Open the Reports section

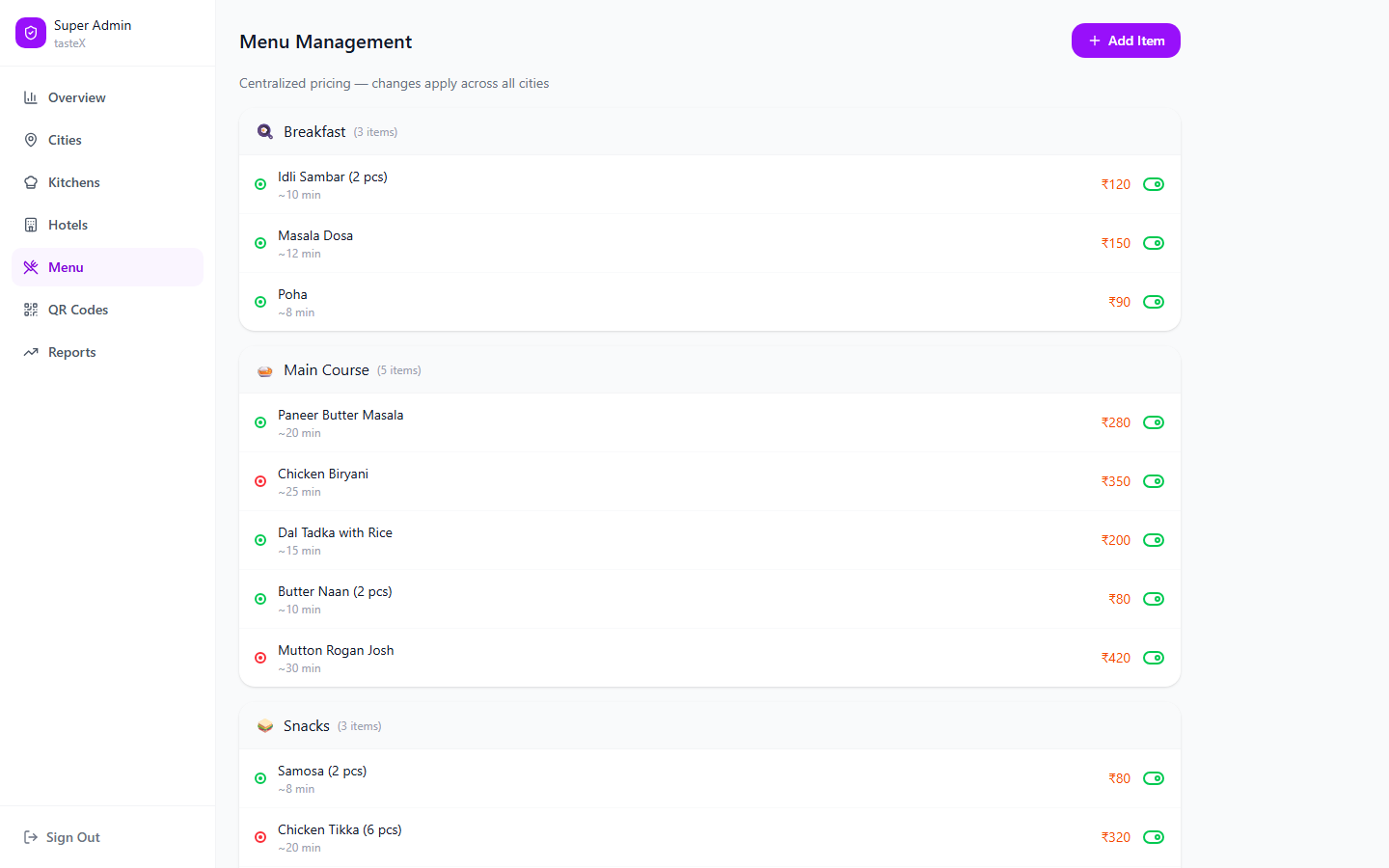coord(107,352)
